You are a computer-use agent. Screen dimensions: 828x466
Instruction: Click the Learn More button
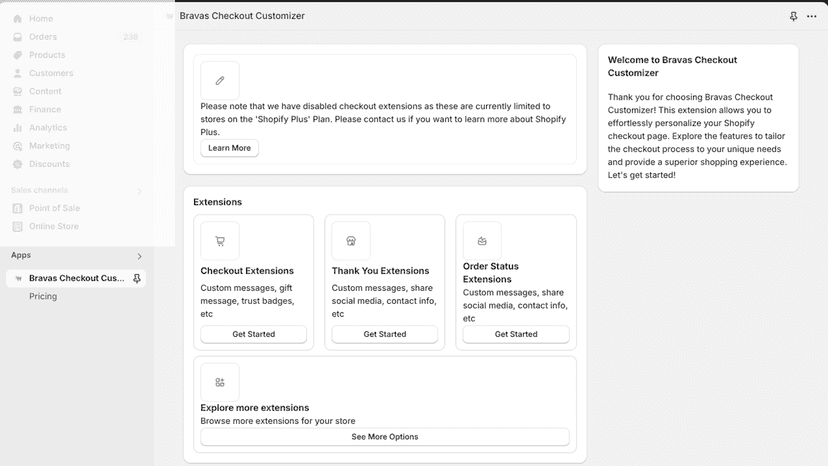click(x=230, y=148)
